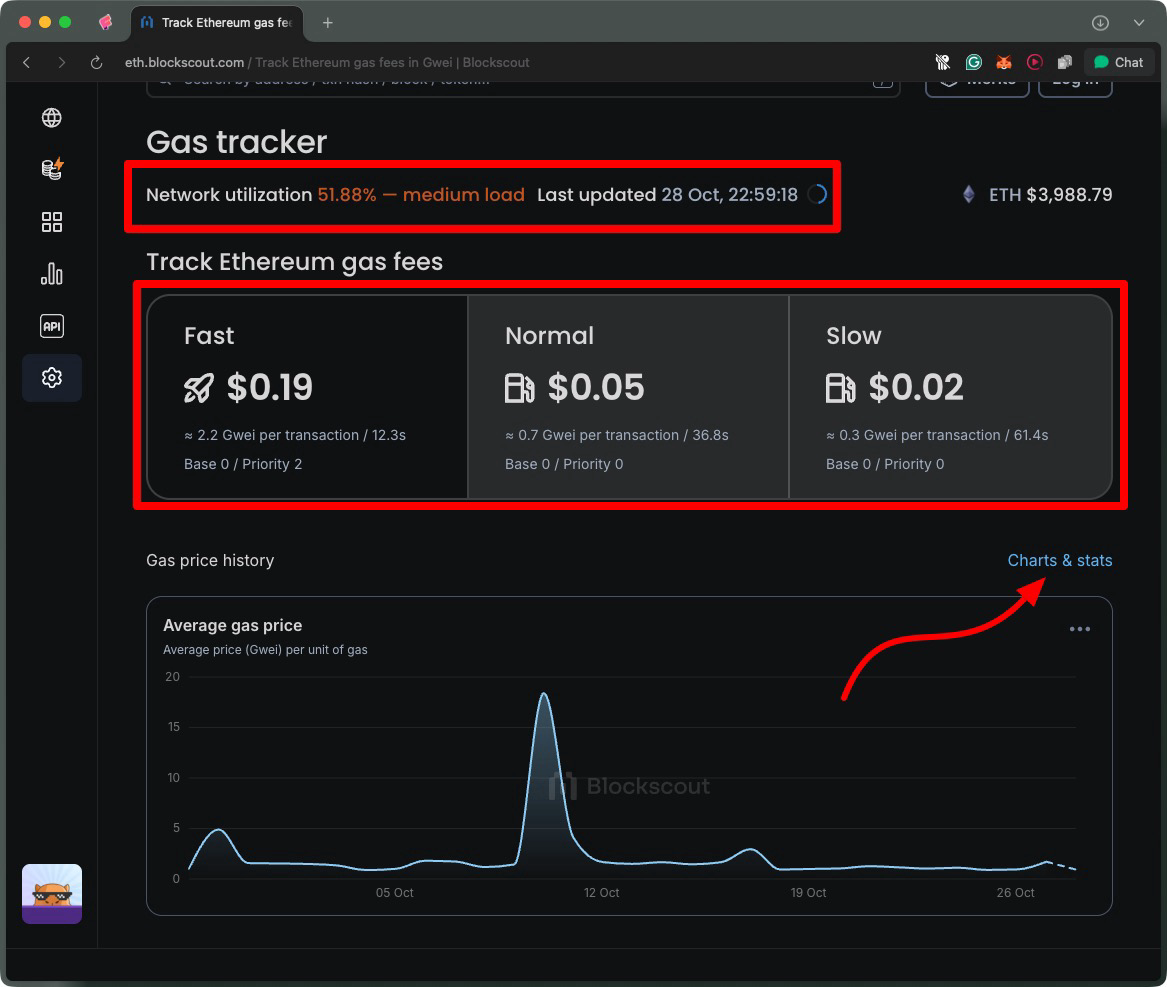Image resolution: width=1167 pixels, height=987 pixels.
Task: Select the globe network icon in sidebar
Action: pyautogui.click(x=52, y=117)
